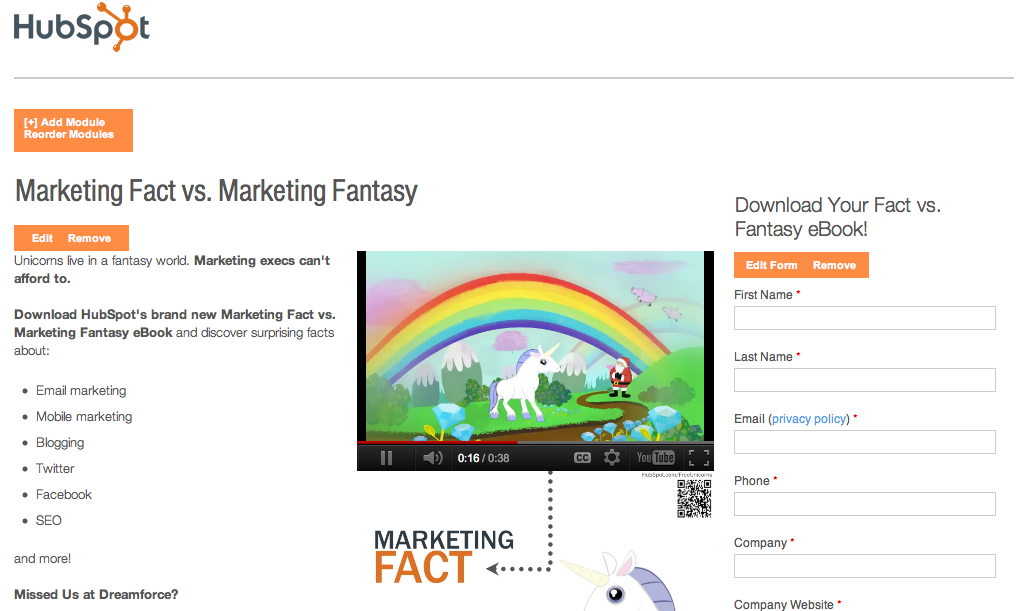Click the 'Mobile marketing' bullet item

pyautogui.click(x=84, y=417)
